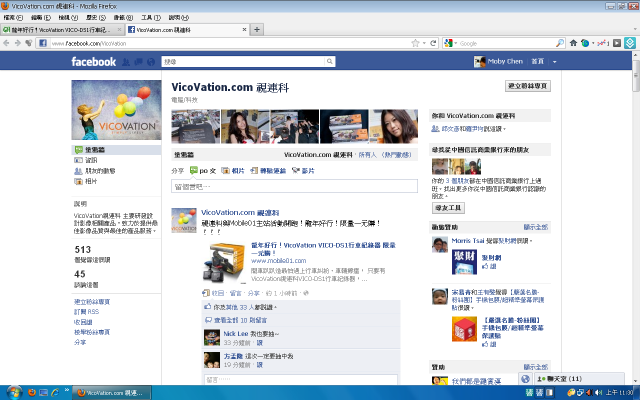Switch to the Mobile01 VICO-DS1 tab

click(x=62, y=29)
